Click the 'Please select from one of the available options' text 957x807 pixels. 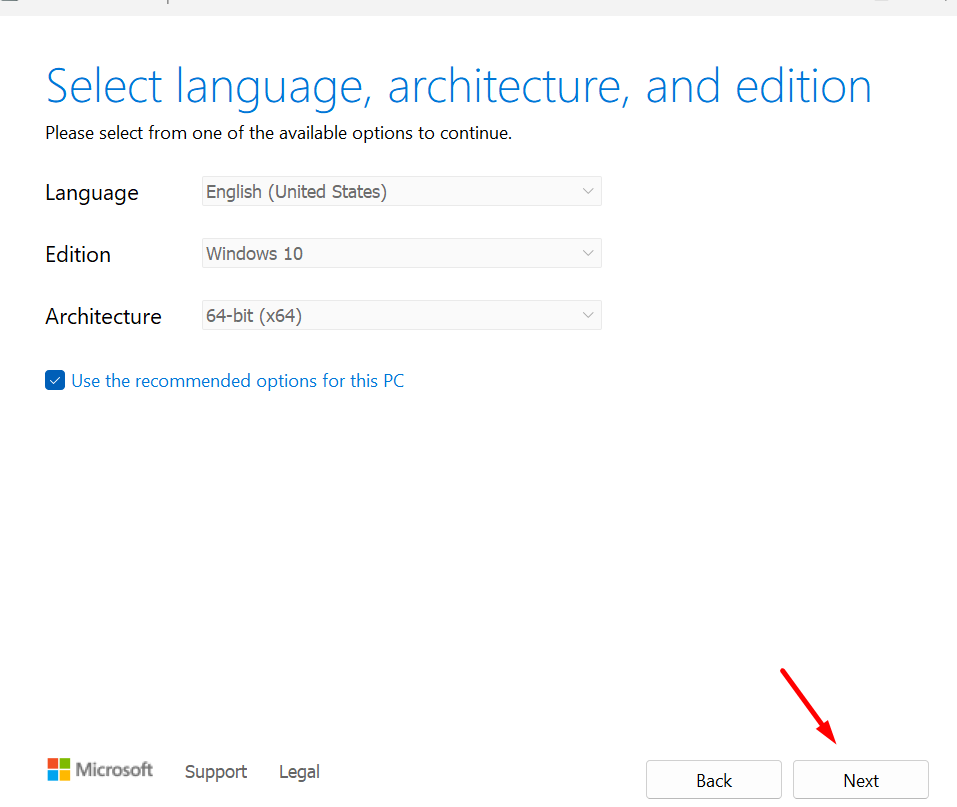(278, 133)
